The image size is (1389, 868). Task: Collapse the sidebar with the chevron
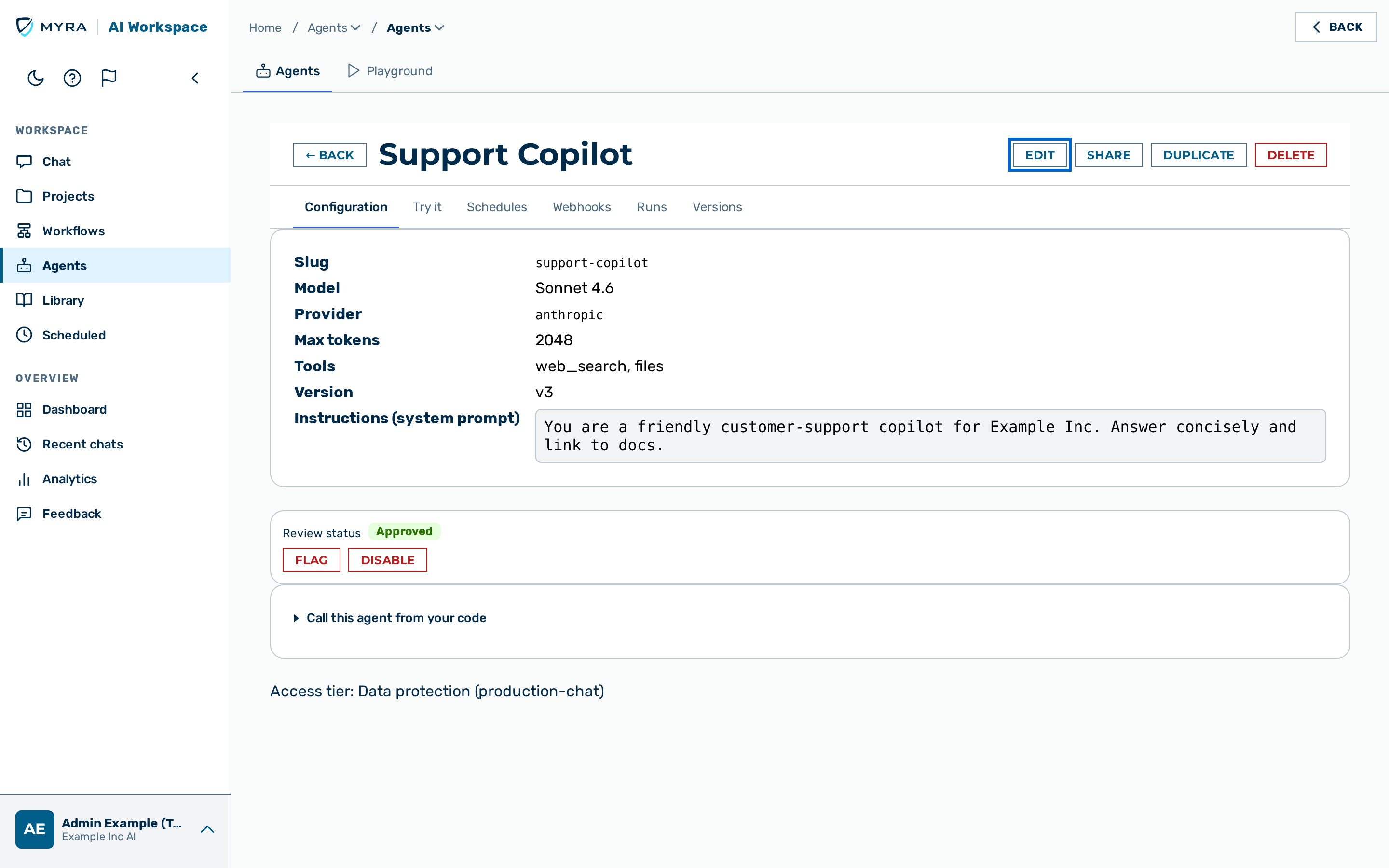195,78
